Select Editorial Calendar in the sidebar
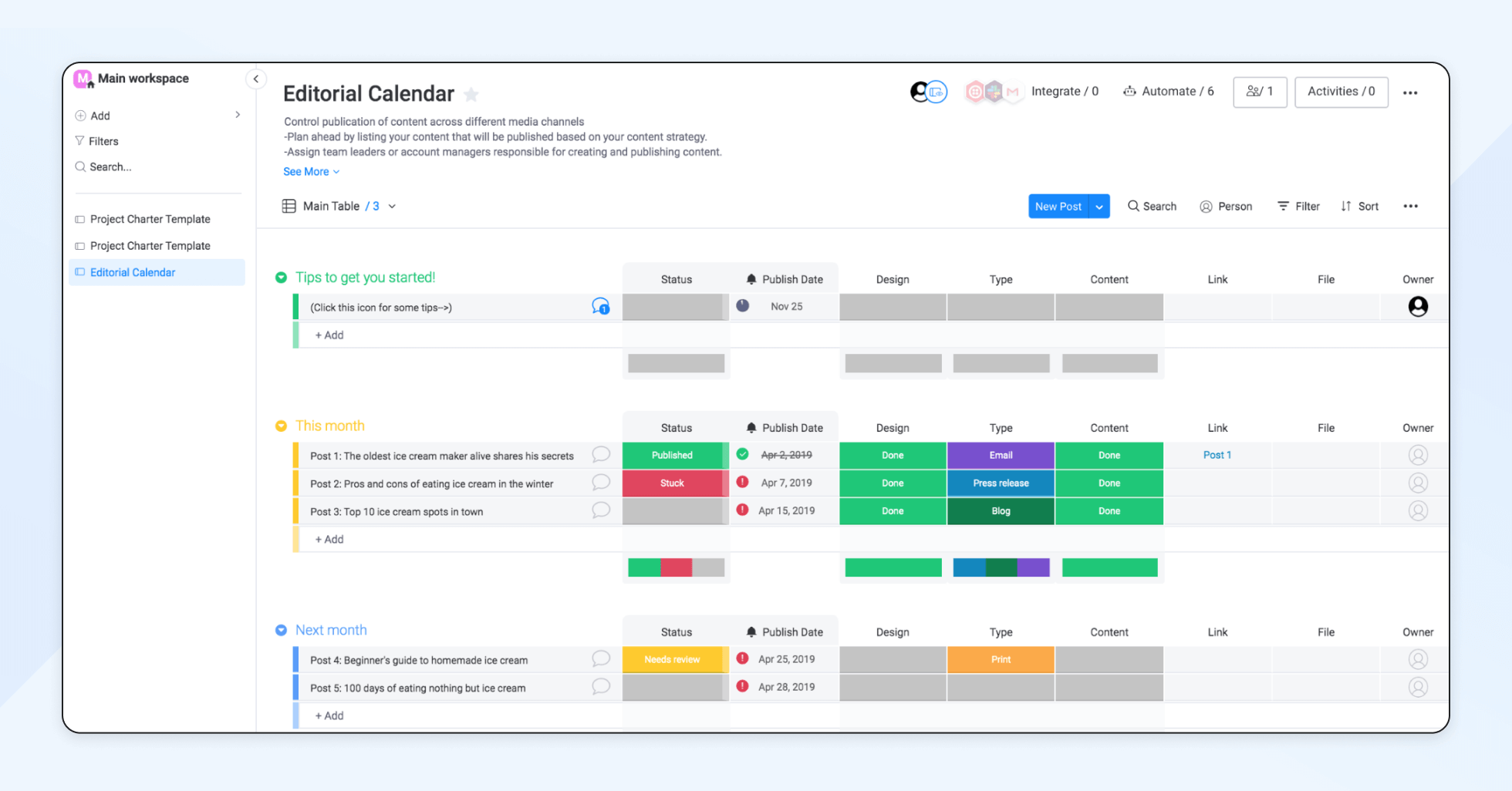 [157, 272]
